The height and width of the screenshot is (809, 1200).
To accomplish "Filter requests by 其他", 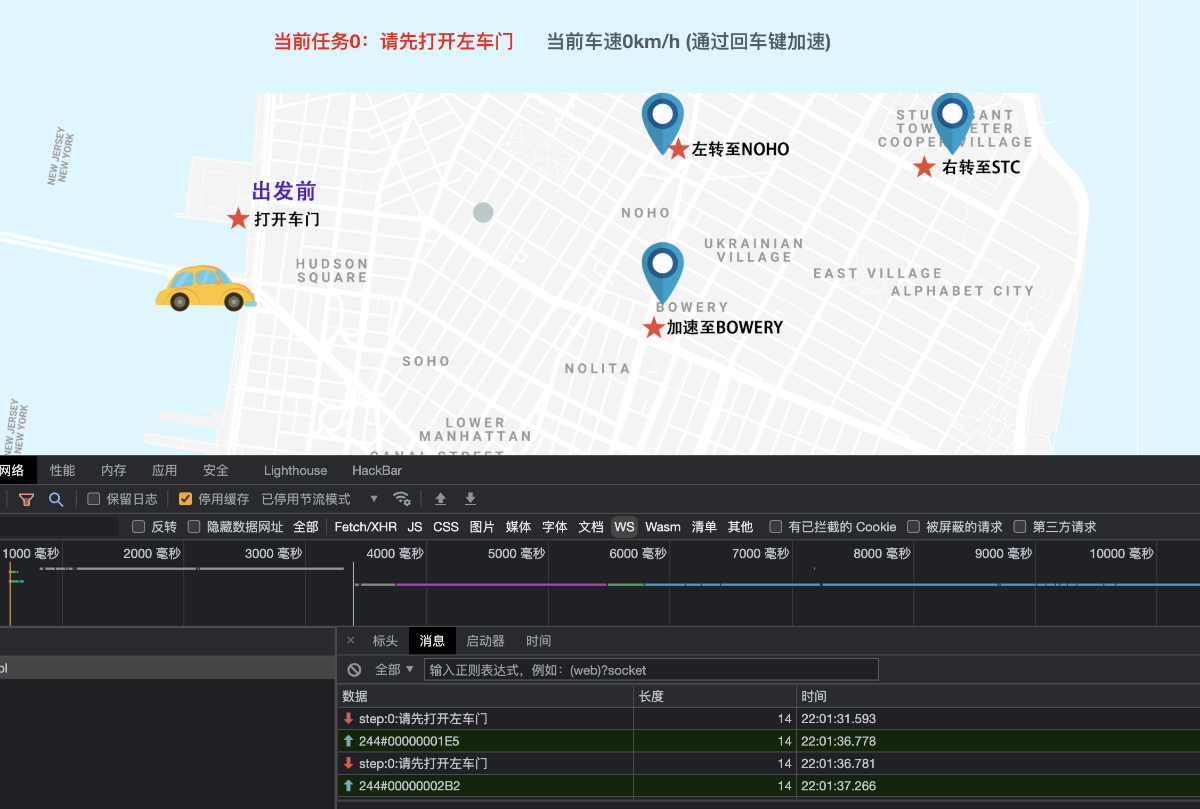I will point(740,527).
